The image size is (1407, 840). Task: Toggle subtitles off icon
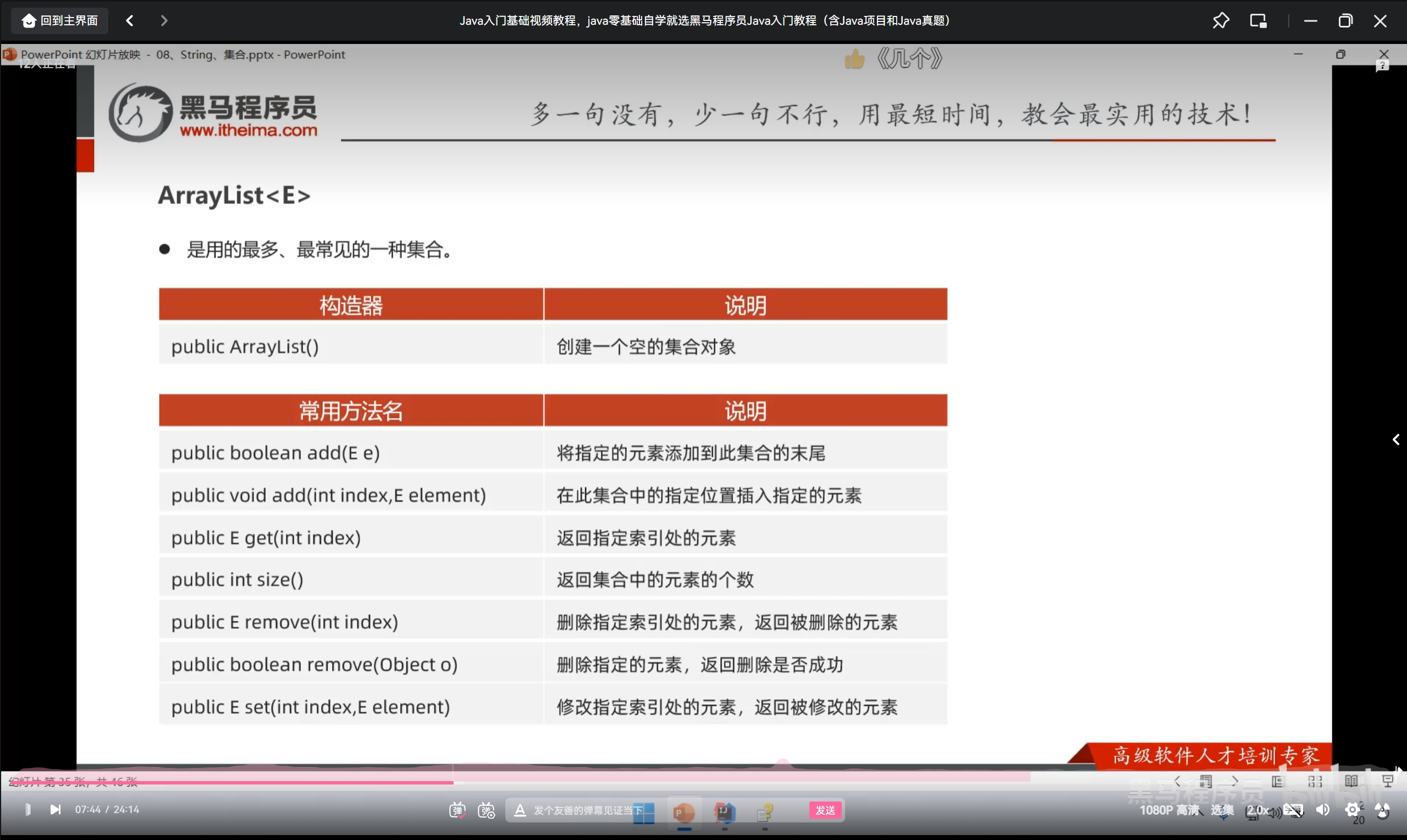[x=1293, y=810]
